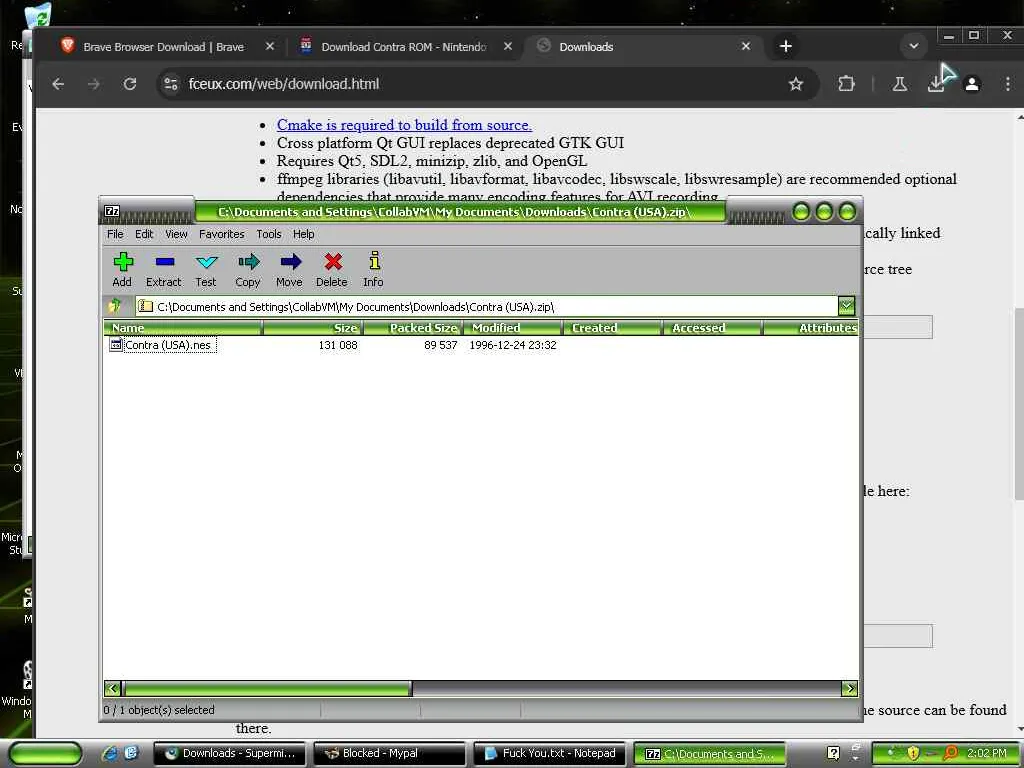Screen dimensions: 1024x768
Task: Switch to Blocked - Mypal taskbar button
Action: click(x=390, y=754)
